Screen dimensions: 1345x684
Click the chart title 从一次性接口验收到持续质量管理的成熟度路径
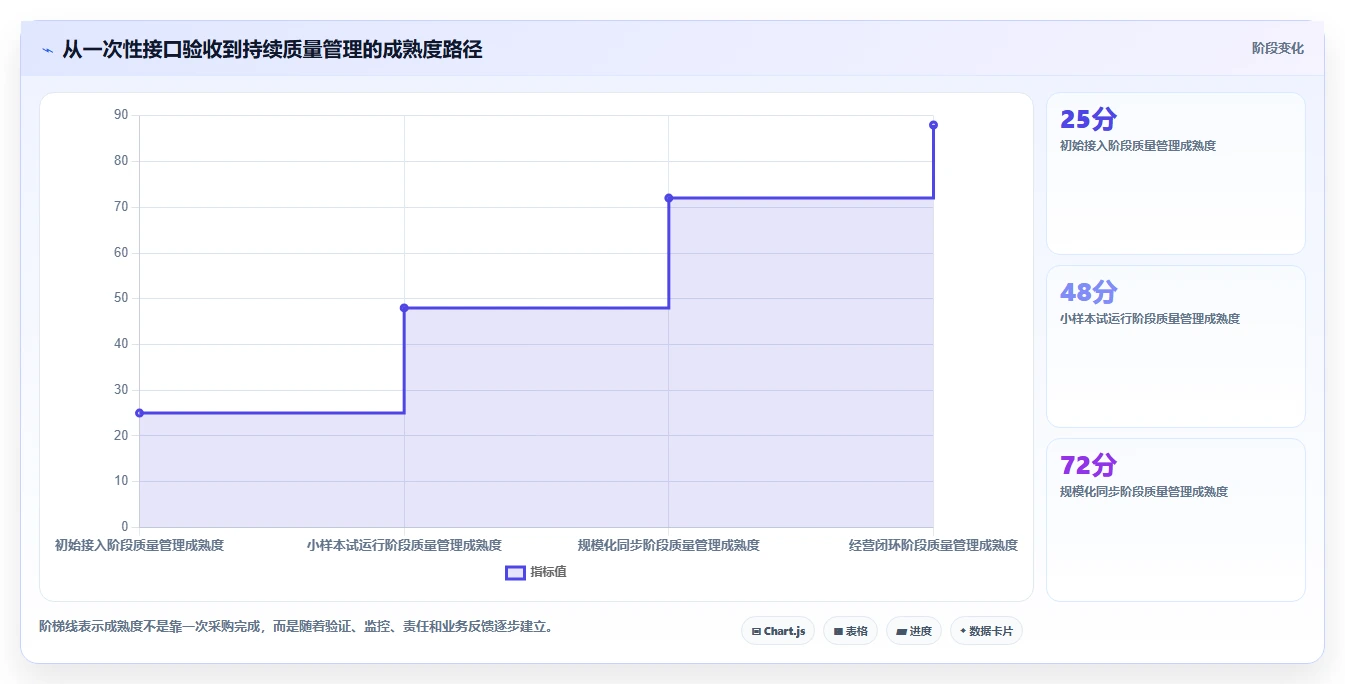[272, 50]
